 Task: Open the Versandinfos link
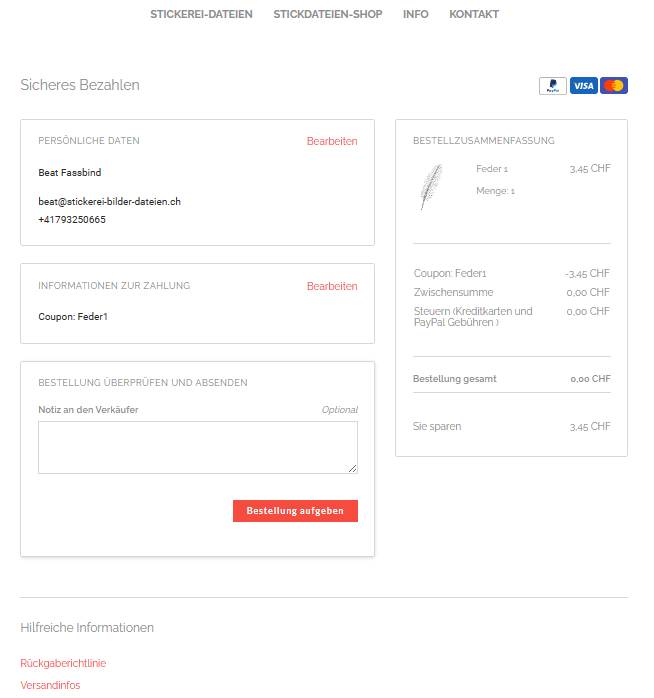coord(50,685)
